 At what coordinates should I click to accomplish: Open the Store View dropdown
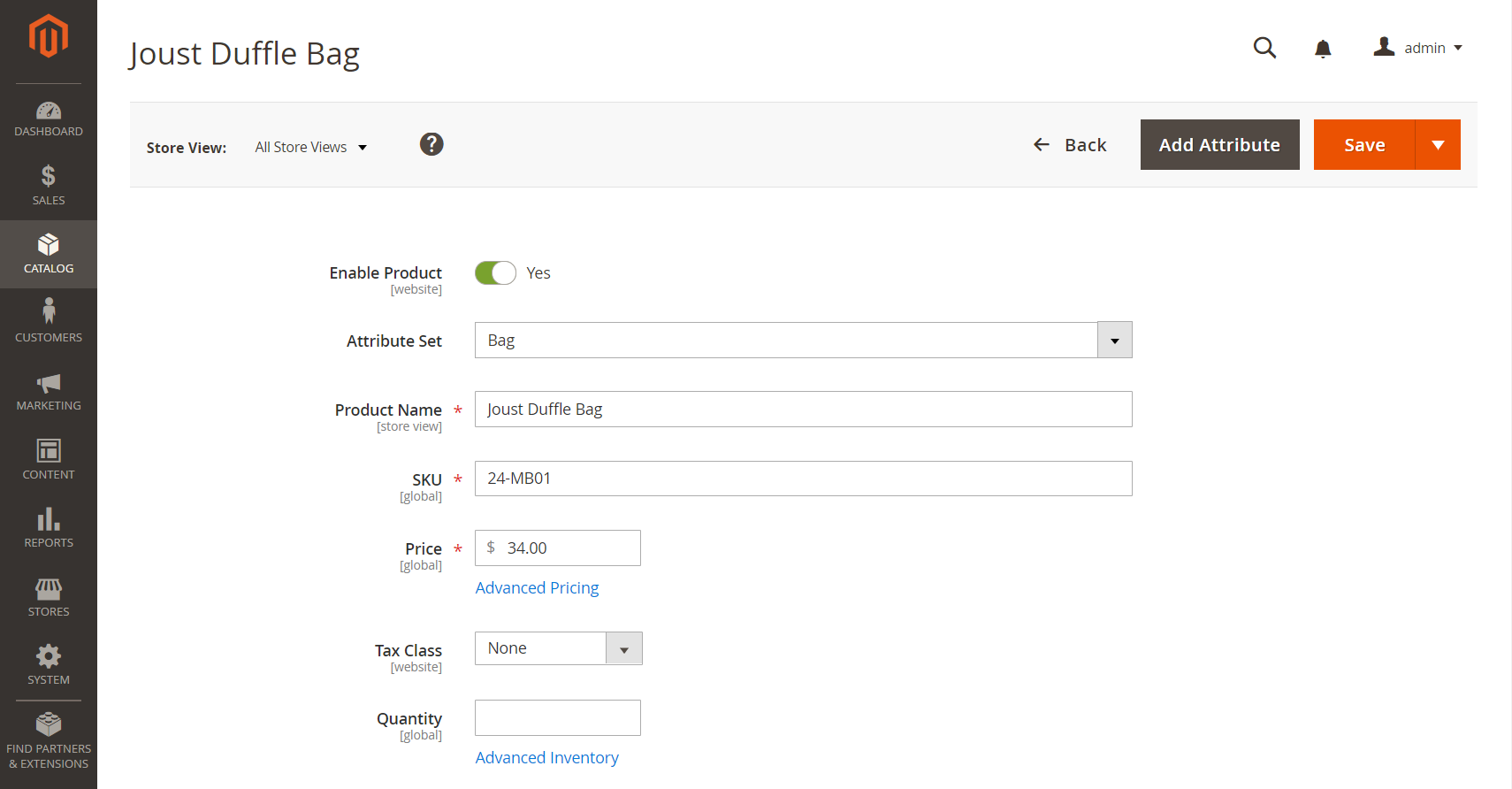pos(311,148)
